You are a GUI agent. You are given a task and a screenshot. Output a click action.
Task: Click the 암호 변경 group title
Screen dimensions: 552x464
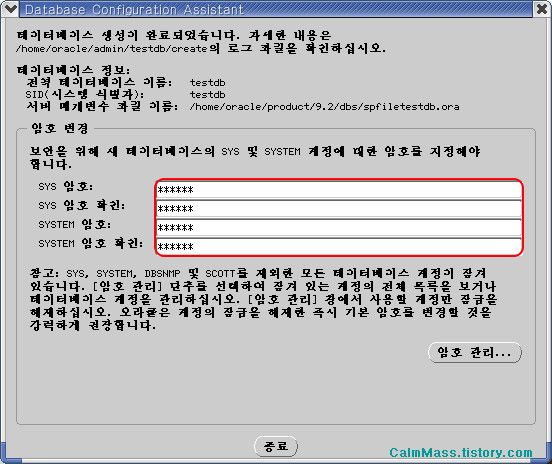[60, 128]
